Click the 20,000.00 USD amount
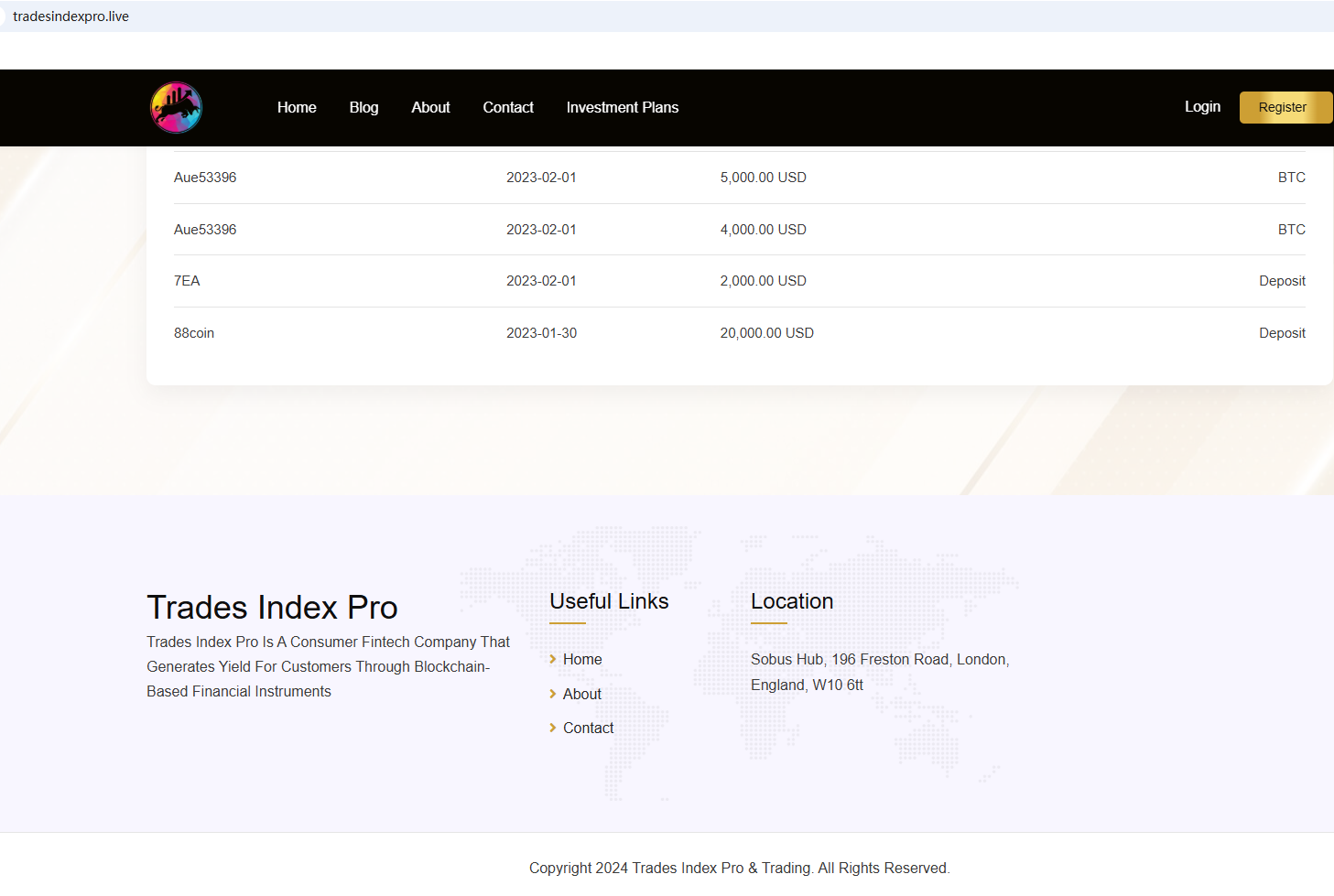 (766, 333)
